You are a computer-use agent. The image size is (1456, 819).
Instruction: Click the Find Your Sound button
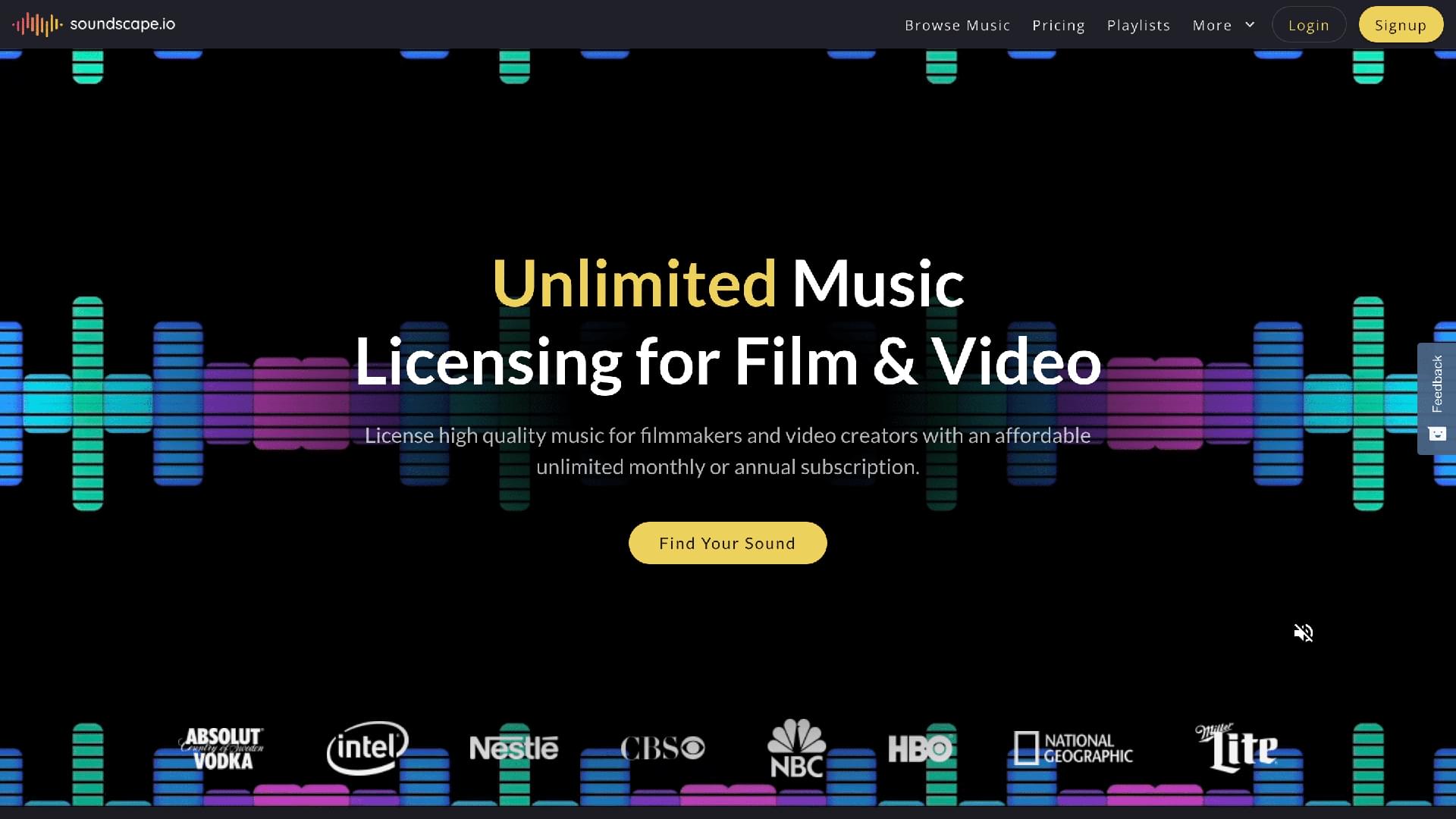[727, 543]
